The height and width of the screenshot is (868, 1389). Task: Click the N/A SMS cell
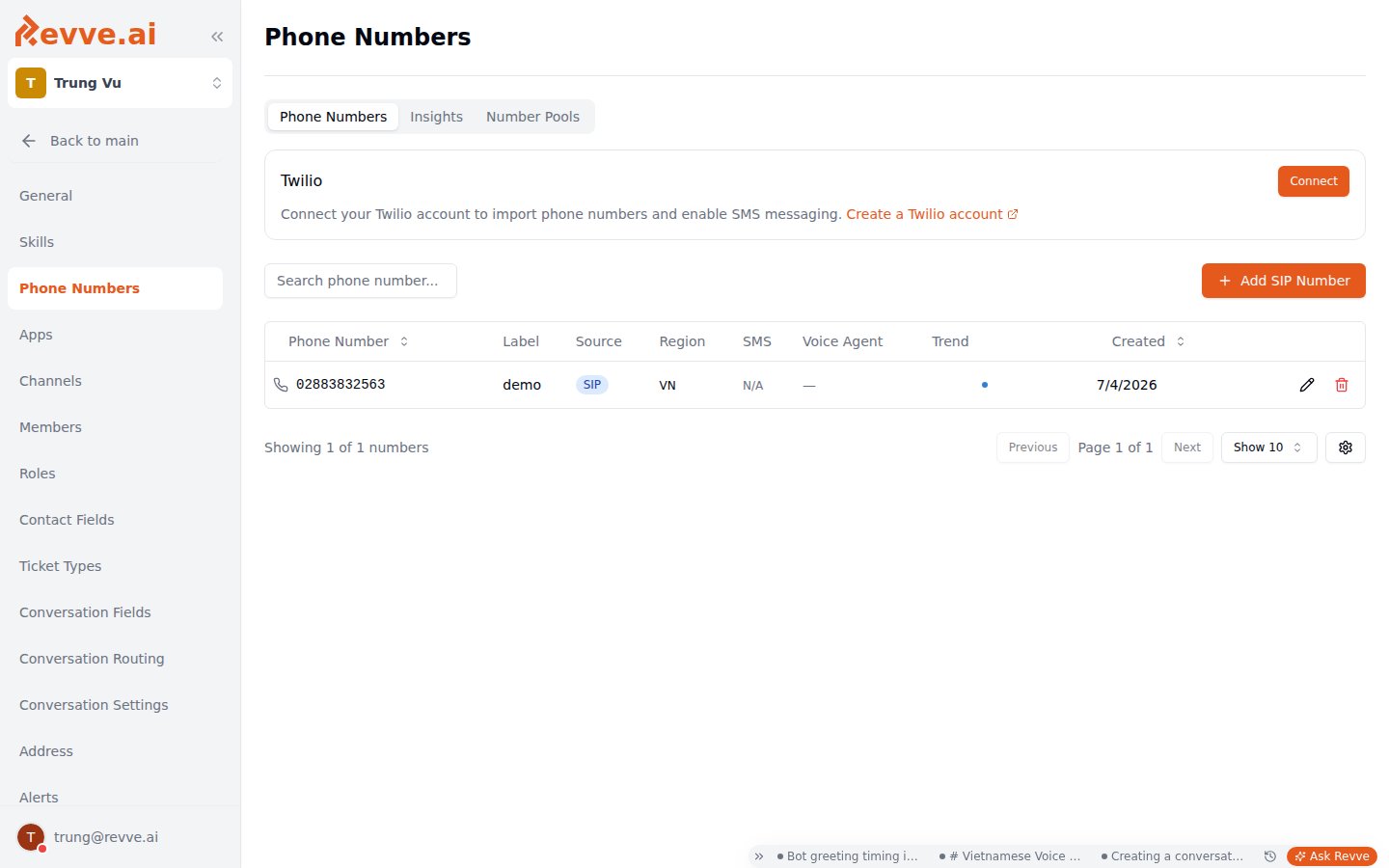pyautogui.click(x=752, y=385)
